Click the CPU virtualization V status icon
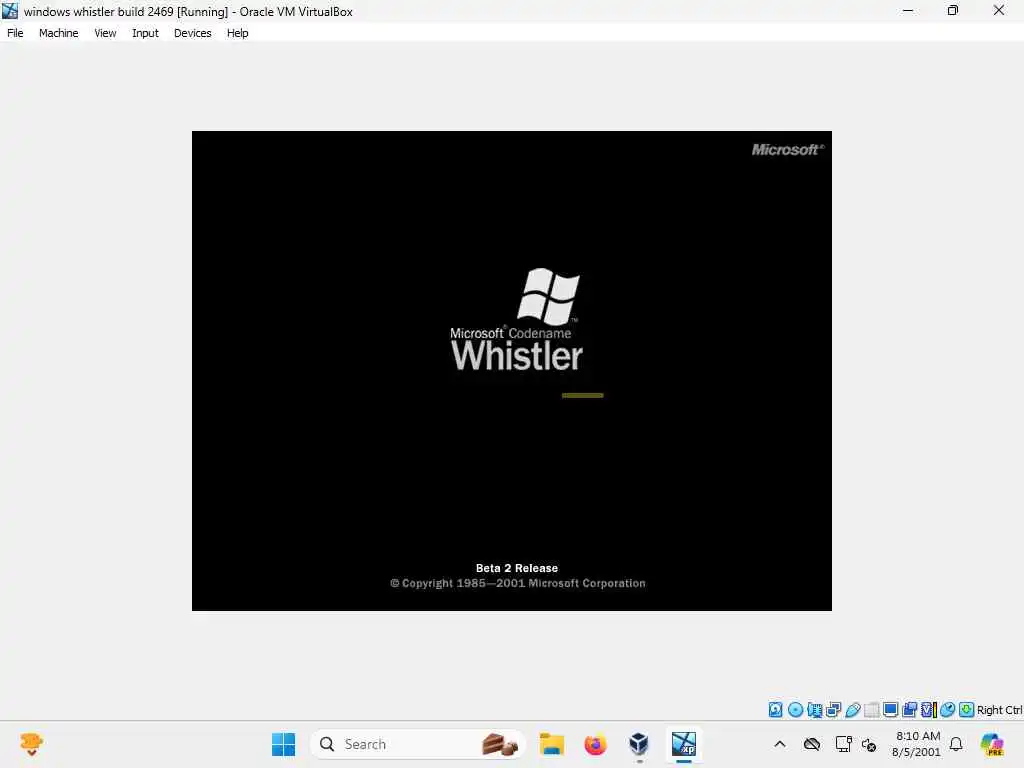 (x=929, y=709)
